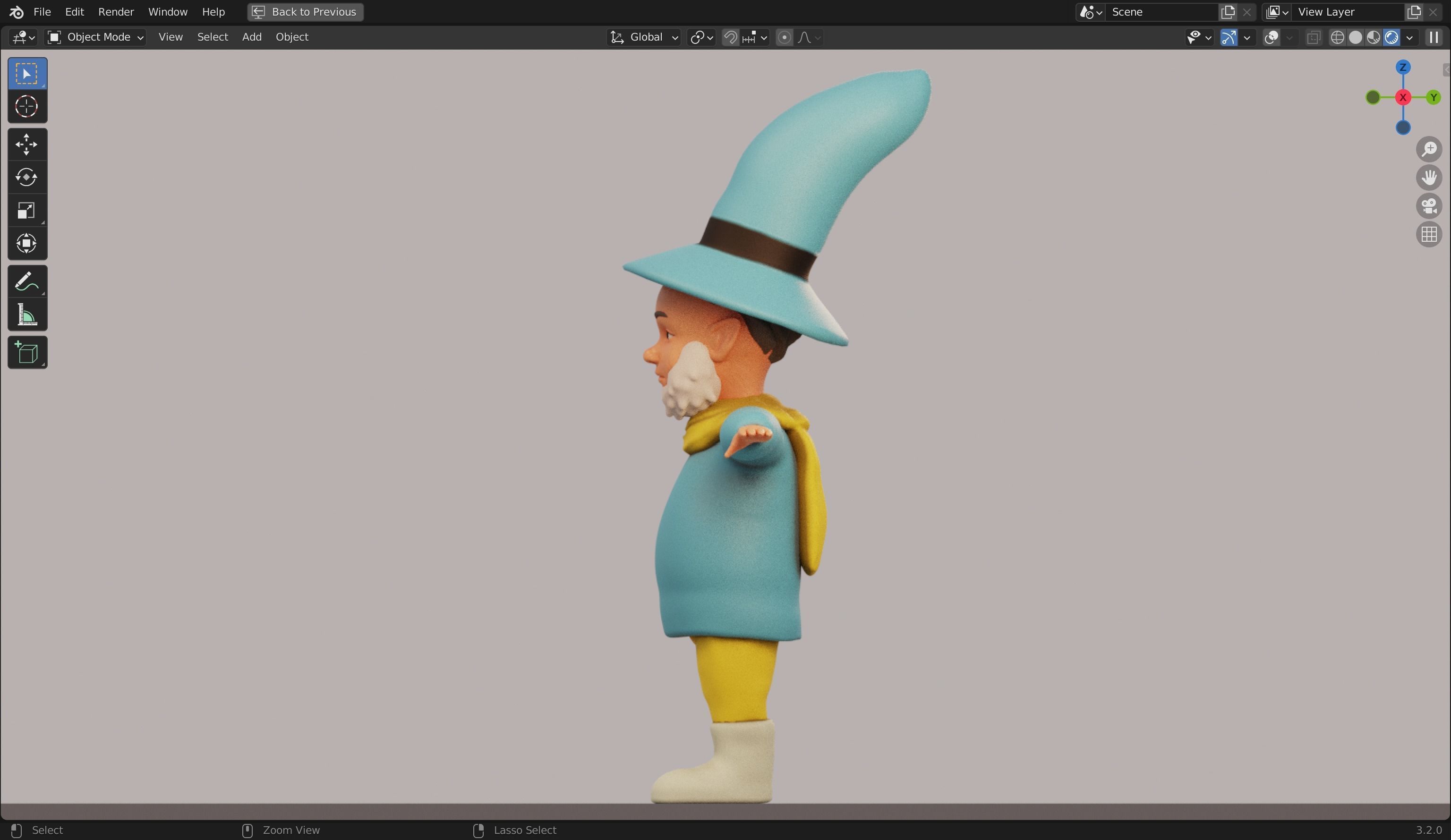
Task: Click the Add Cube tool
Action: coord(26,352)
